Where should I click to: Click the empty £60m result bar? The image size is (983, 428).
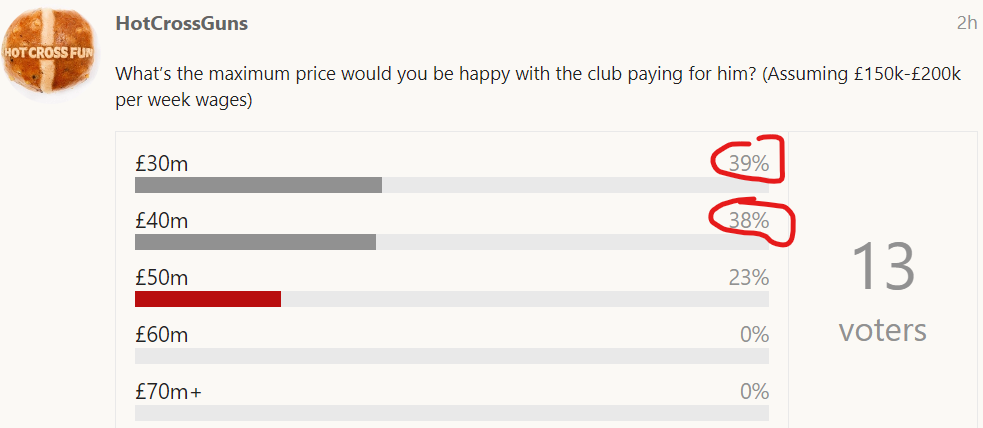[452, 356]
